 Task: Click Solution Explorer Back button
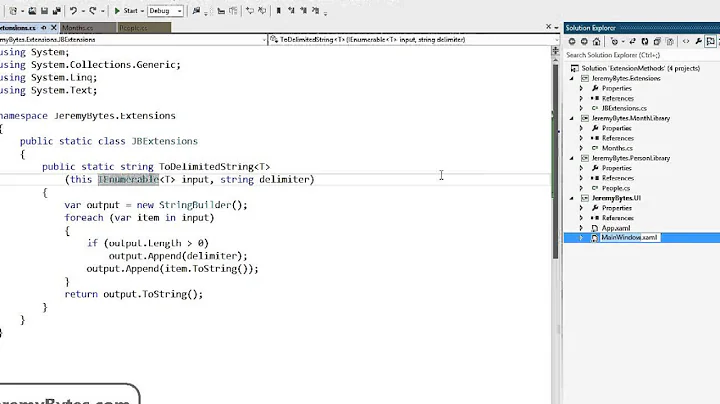click(x=572, y=42)
